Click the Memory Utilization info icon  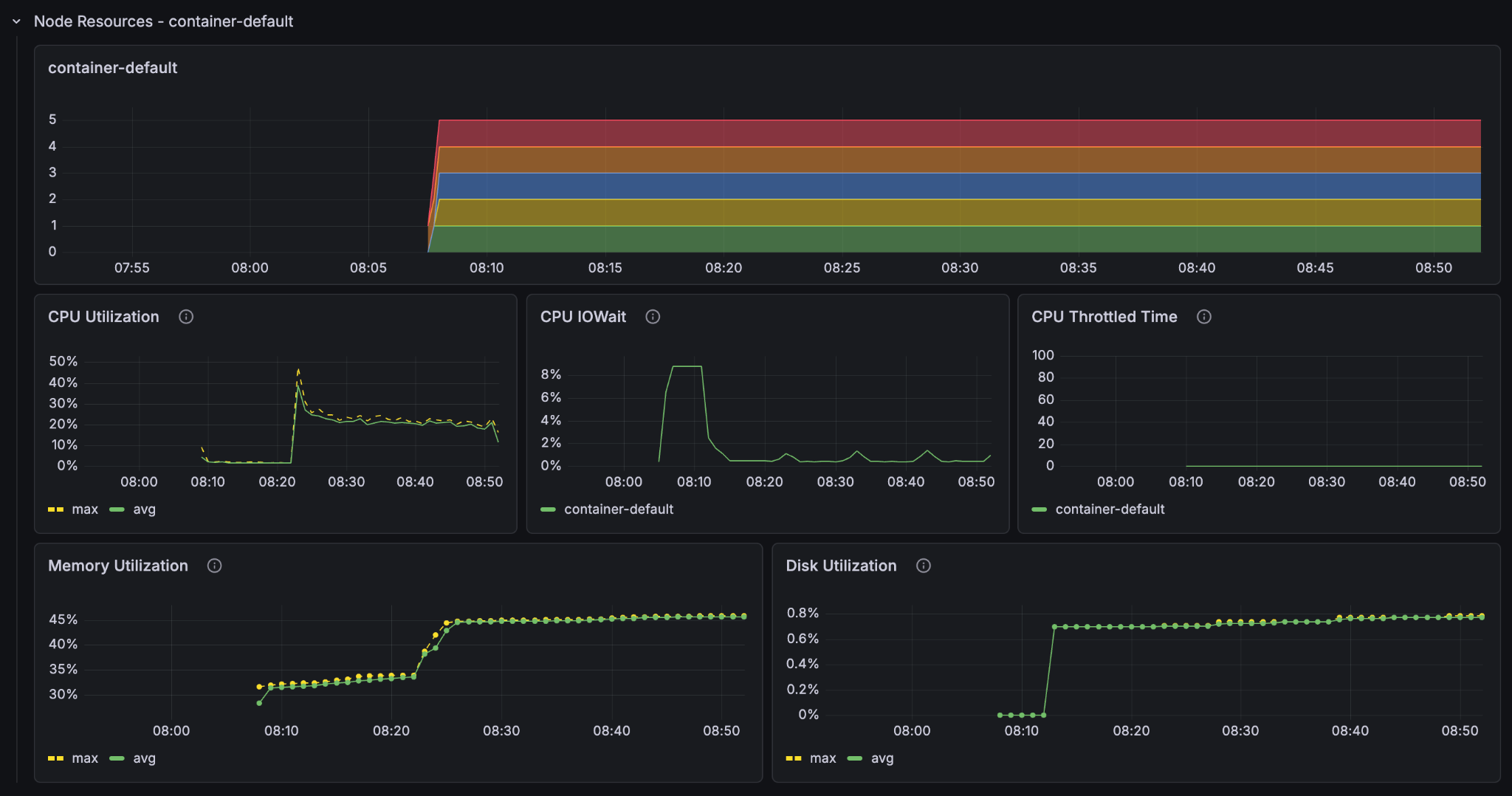pyautogui.click(x=215, y=566)
